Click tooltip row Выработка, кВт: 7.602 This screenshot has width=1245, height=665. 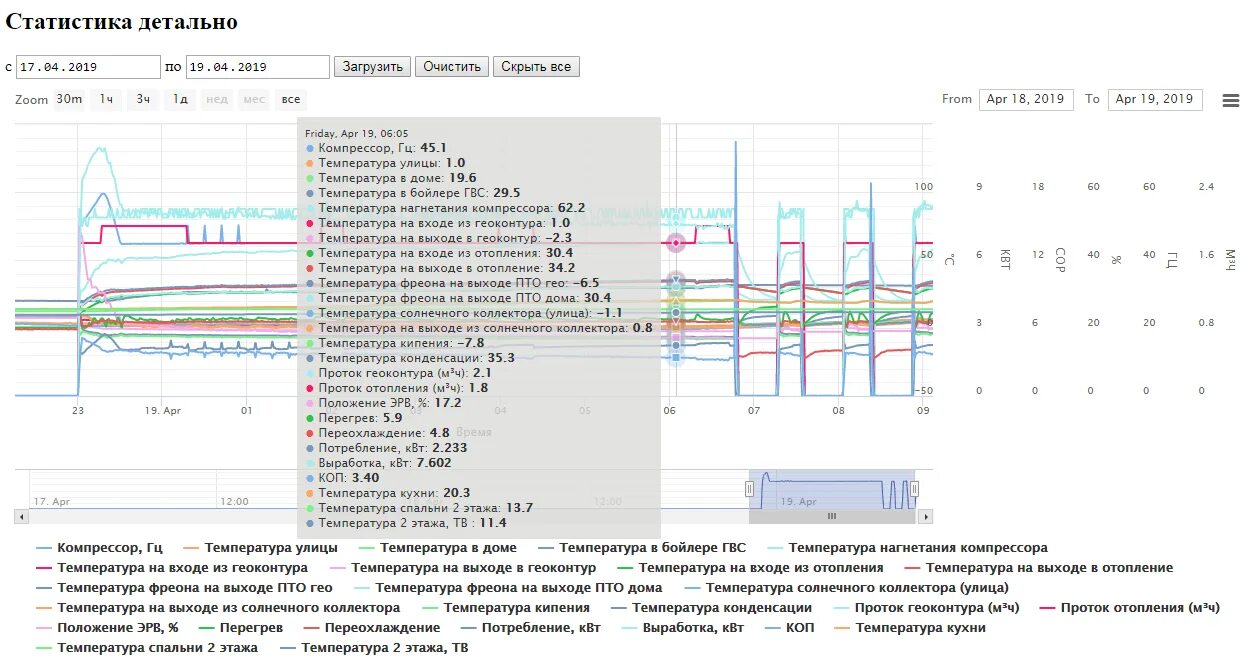(x=378, y=463)
